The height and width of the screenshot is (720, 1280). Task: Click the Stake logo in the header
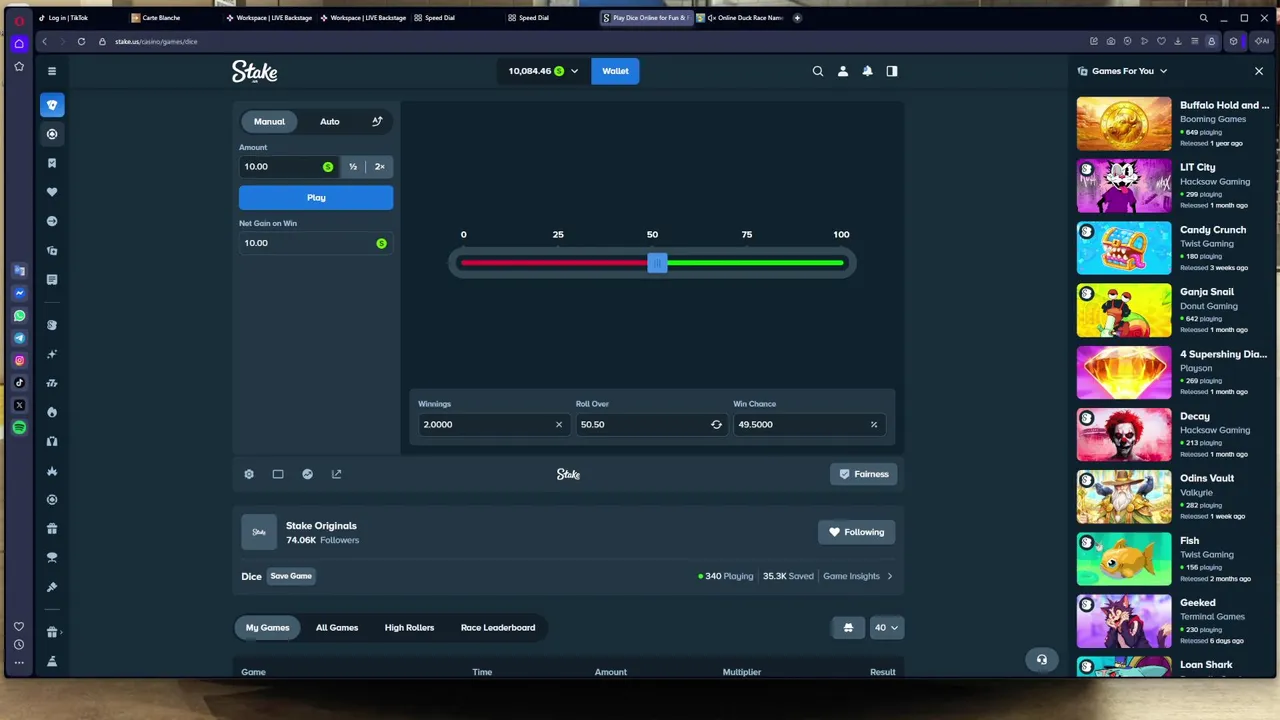tap(255, 71)
